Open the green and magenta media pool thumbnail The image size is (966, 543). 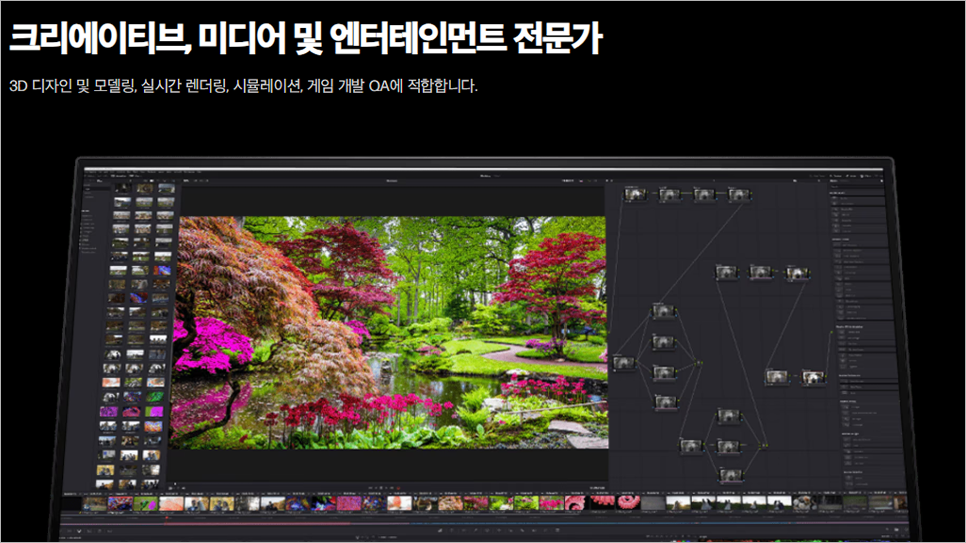pos(154,411)
